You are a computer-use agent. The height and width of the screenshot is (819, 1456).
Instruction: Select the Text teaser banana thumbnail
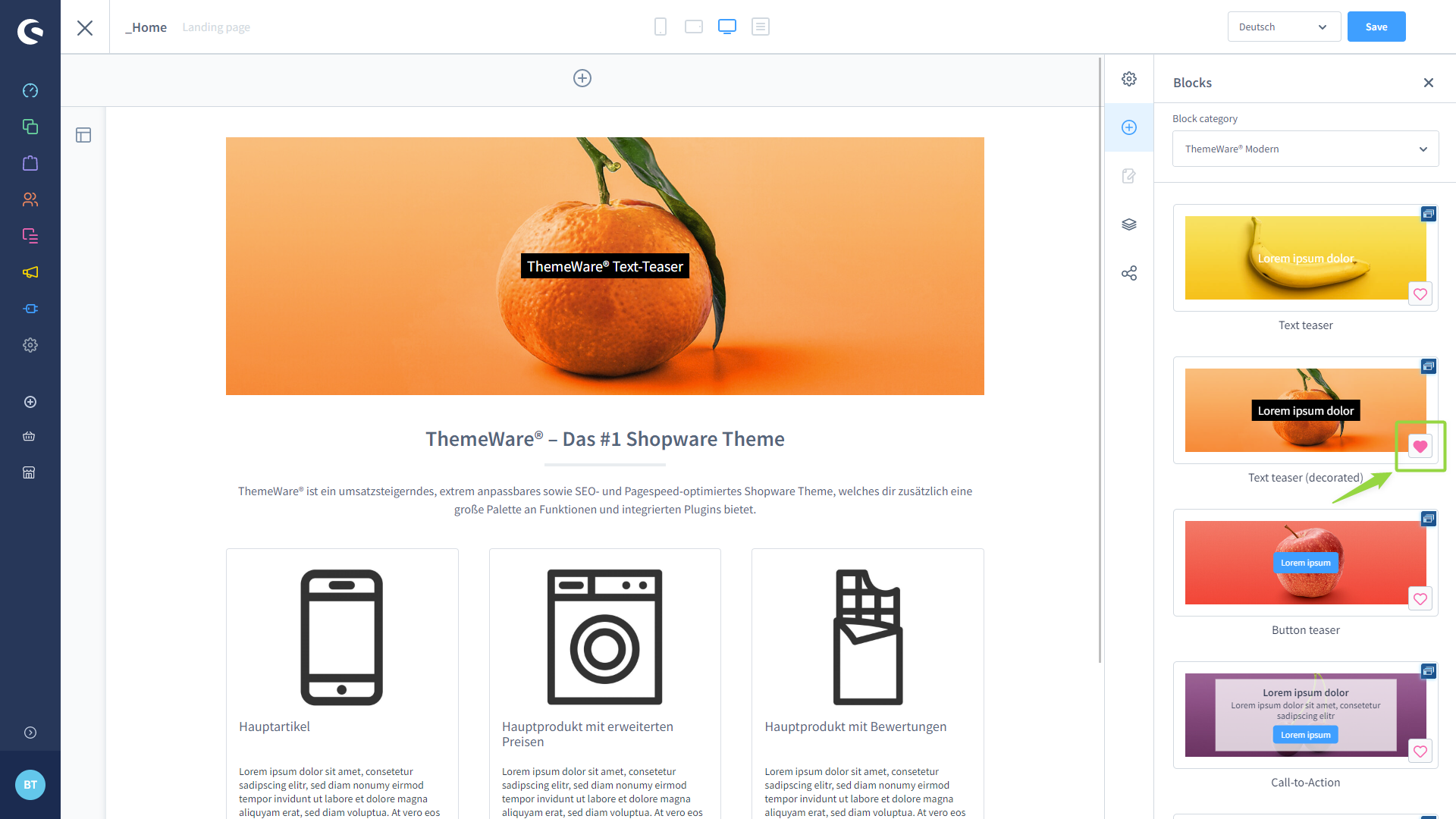[x=1306, y=258]
